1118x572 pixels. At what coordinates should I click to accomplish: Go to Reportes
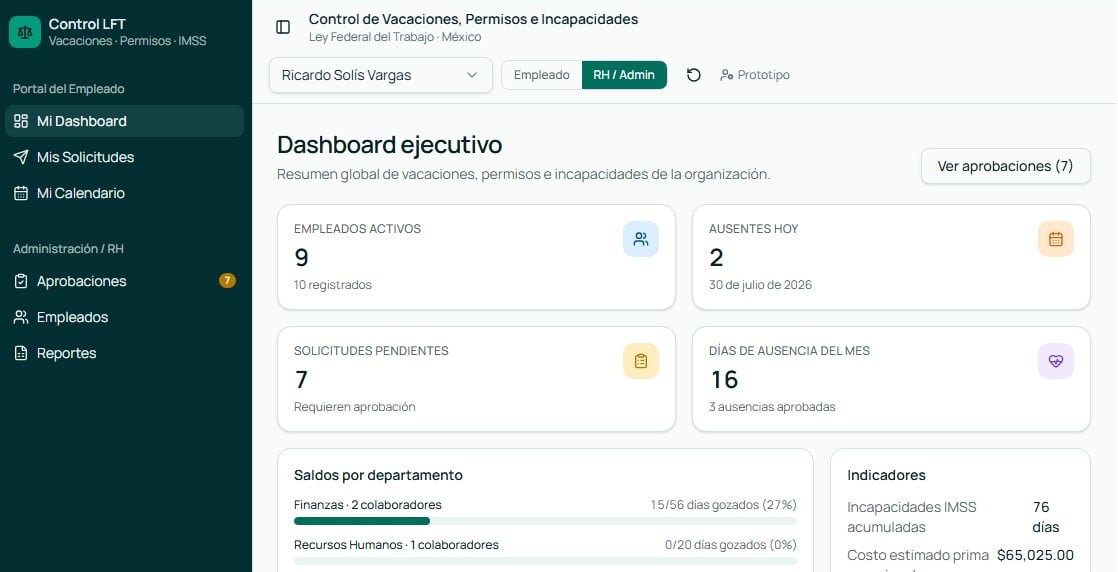pos(125,353)
